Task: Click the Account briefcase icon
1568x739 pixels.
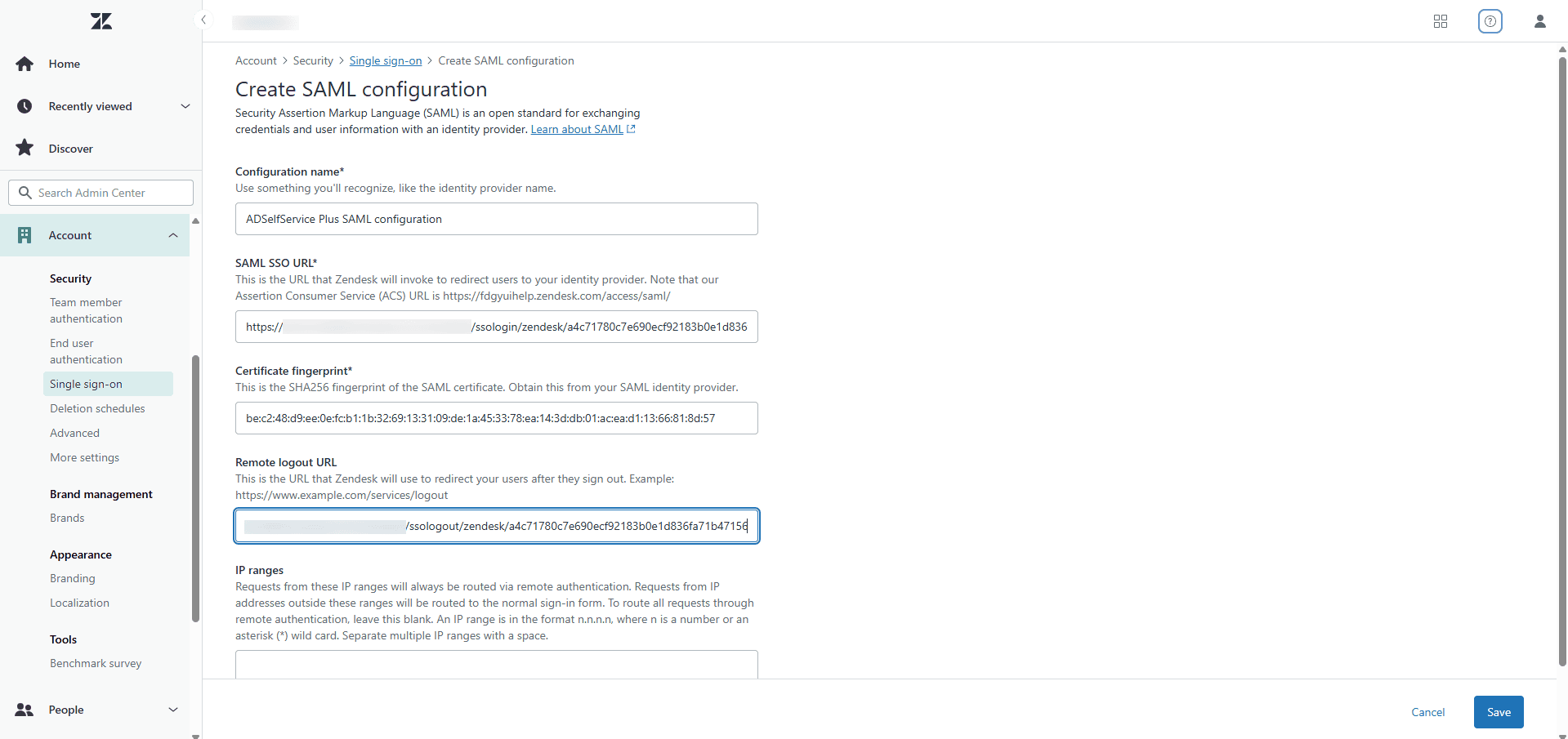Action: pos(25,235)
